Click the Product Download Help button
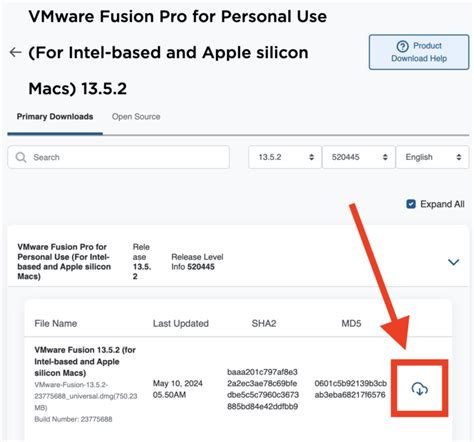Screen dimensions: 474x442 [x=419, y=52]
